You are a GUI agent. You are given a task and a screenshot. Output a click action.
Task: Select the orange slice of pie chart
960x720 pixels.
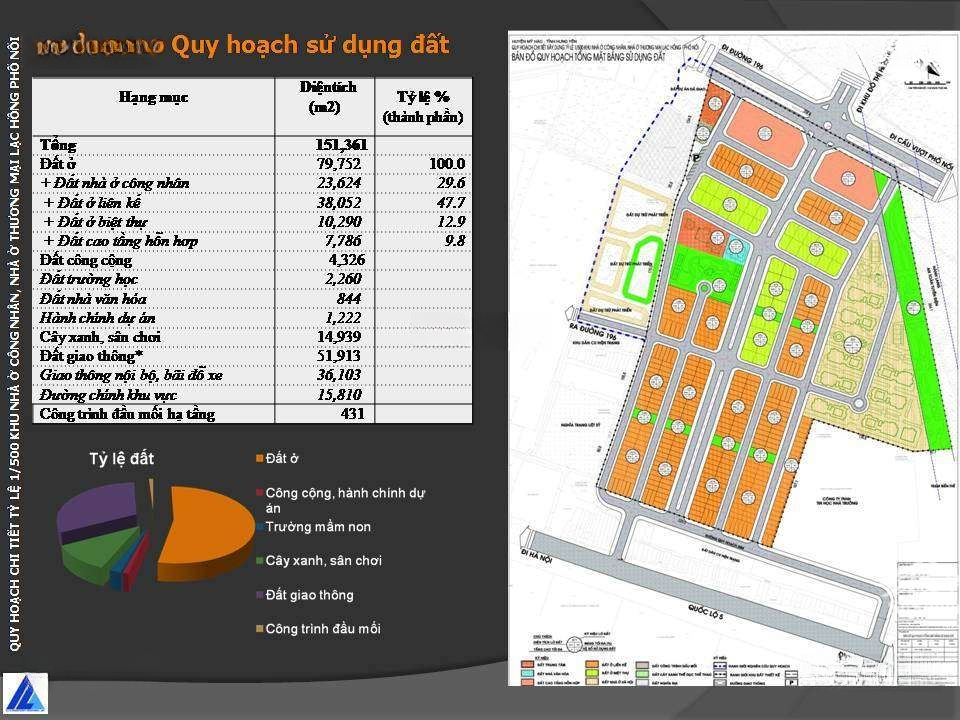tap(205, 530)
